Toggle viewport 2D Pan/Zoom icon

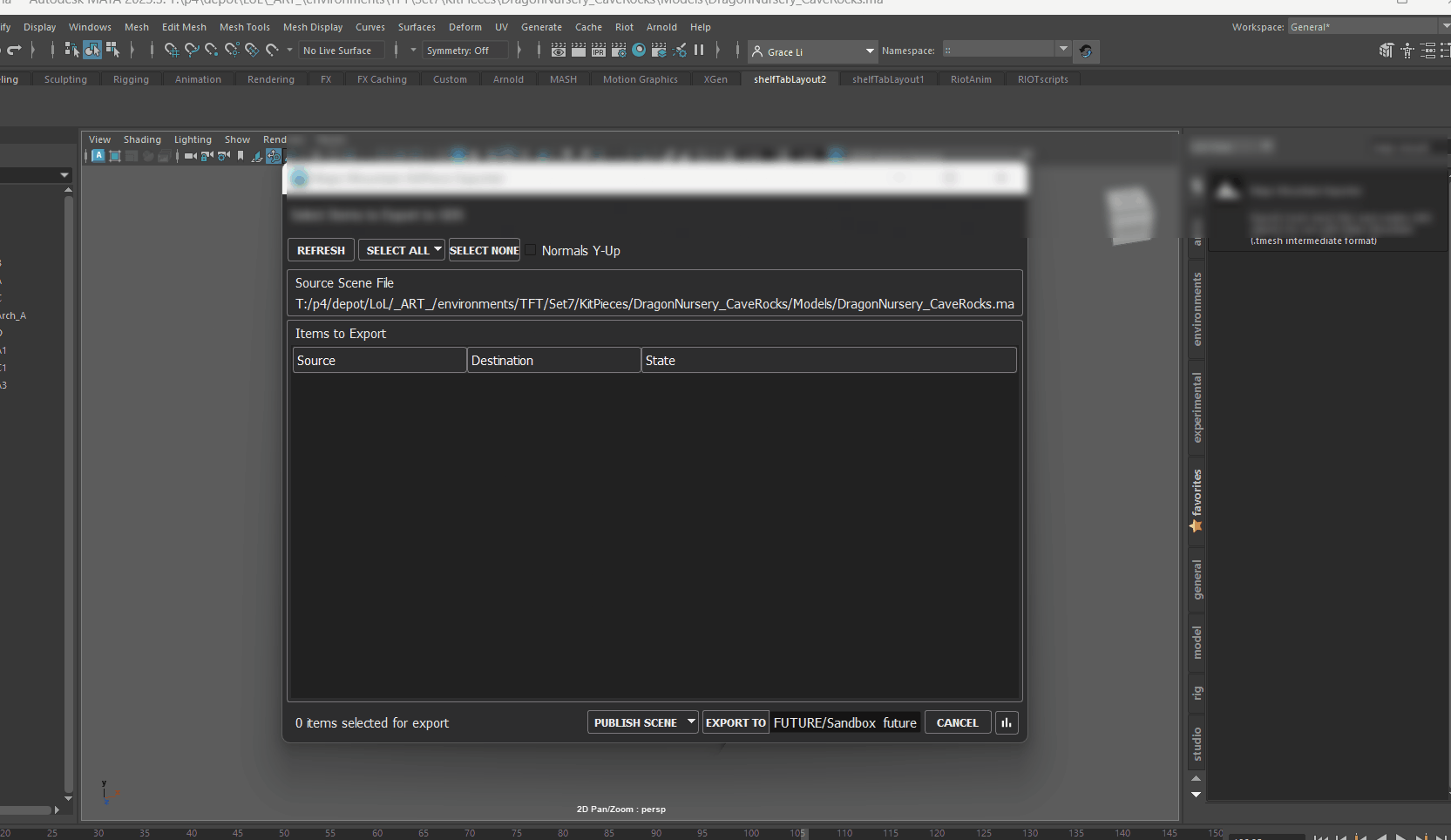tap(274, 156)
